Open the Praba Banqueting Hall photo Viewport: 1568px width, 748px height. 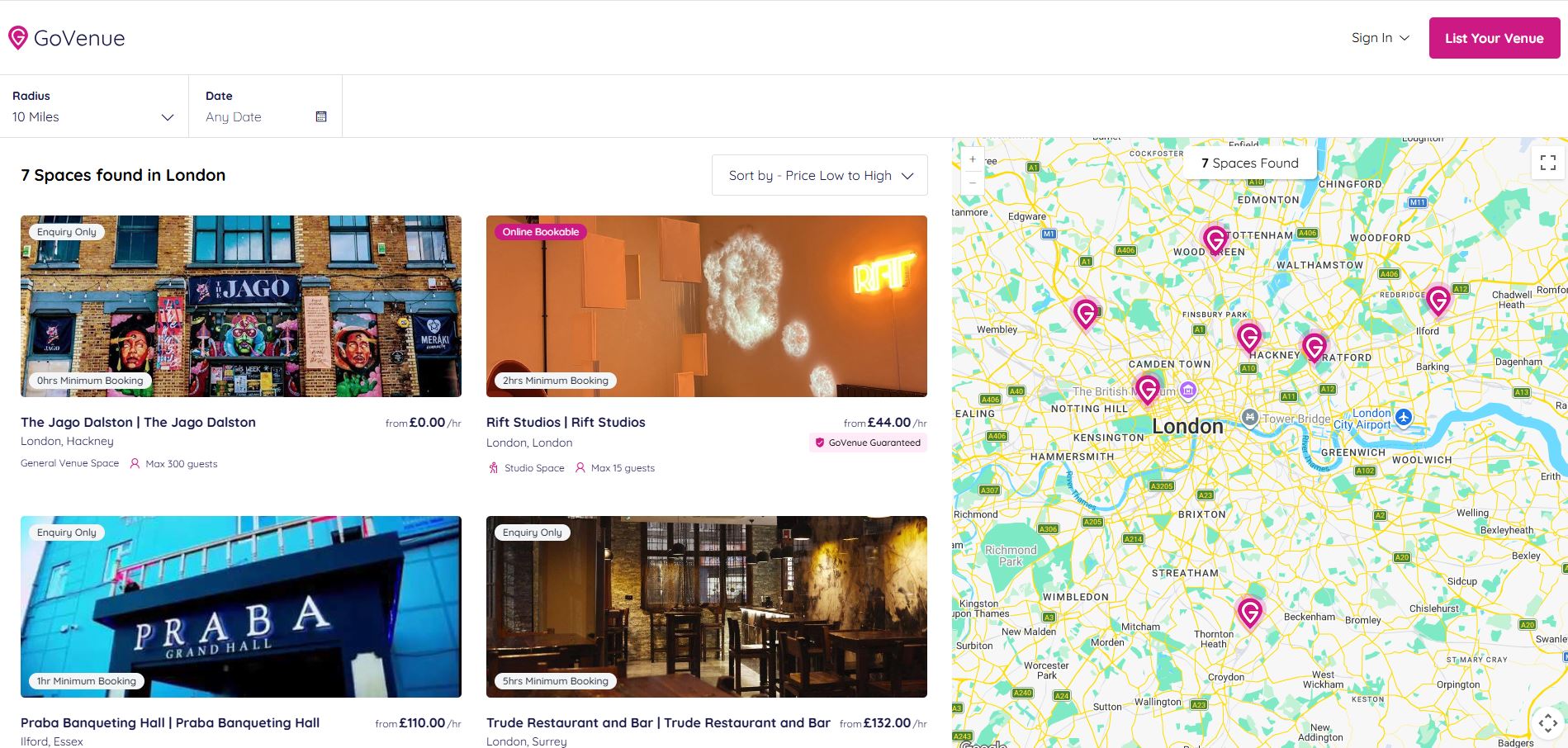click(x=241, y=607)
